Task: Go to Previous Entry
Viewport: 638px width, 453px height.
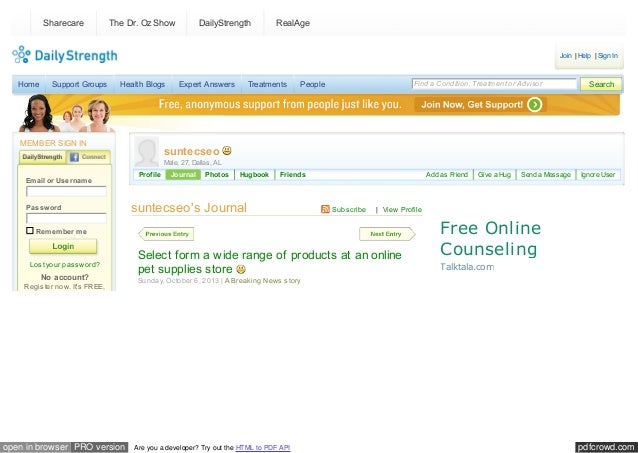Action: [x=166, y=234]
